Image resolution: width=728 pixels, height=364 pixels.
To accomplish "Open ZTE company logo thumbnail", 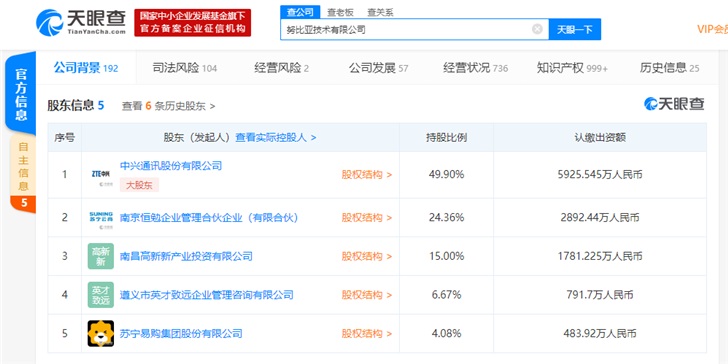I will point(101,175).
